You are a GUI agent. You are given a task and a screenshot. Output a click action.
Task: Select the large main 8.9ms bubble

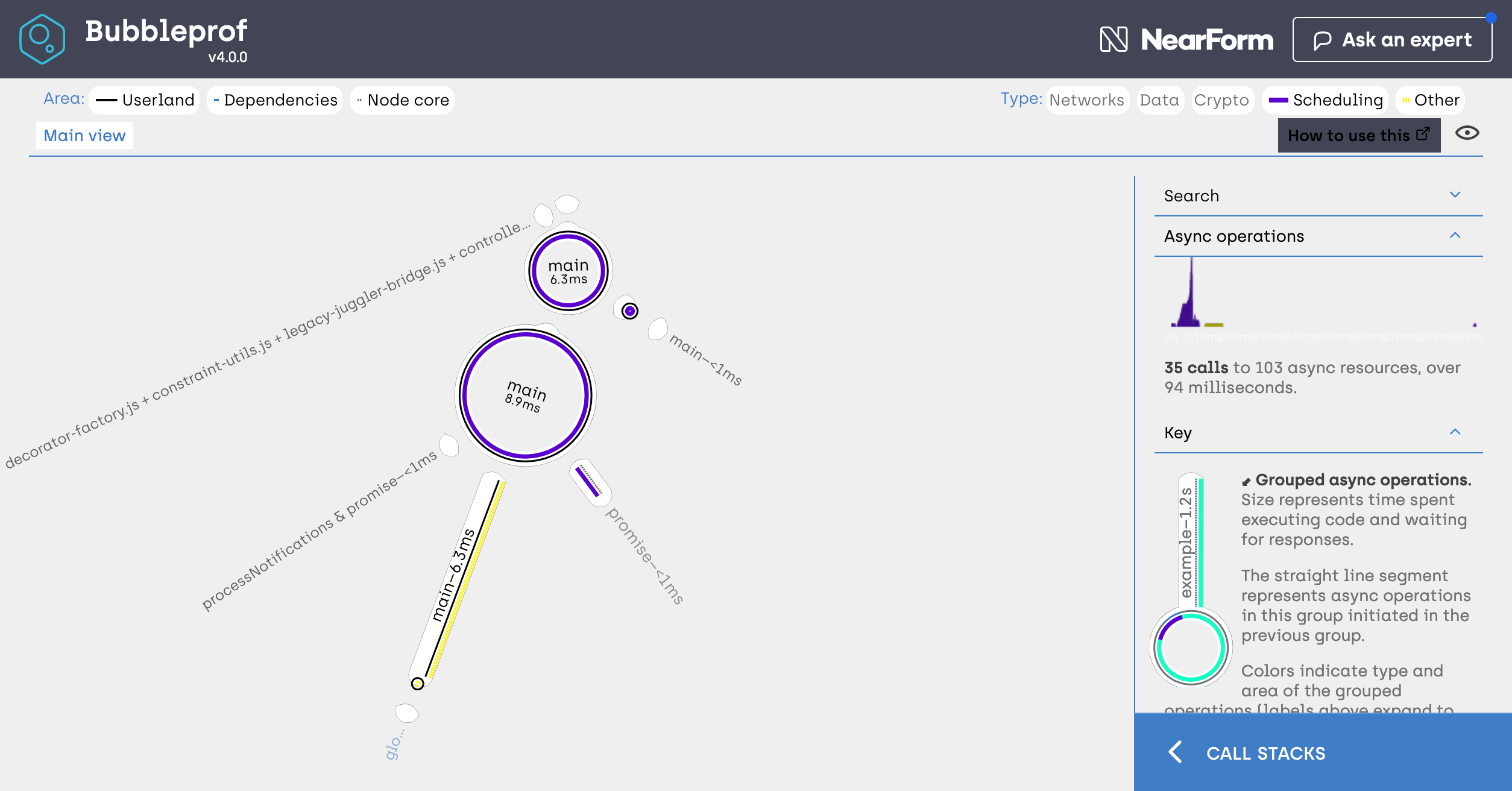coord(525,395)
